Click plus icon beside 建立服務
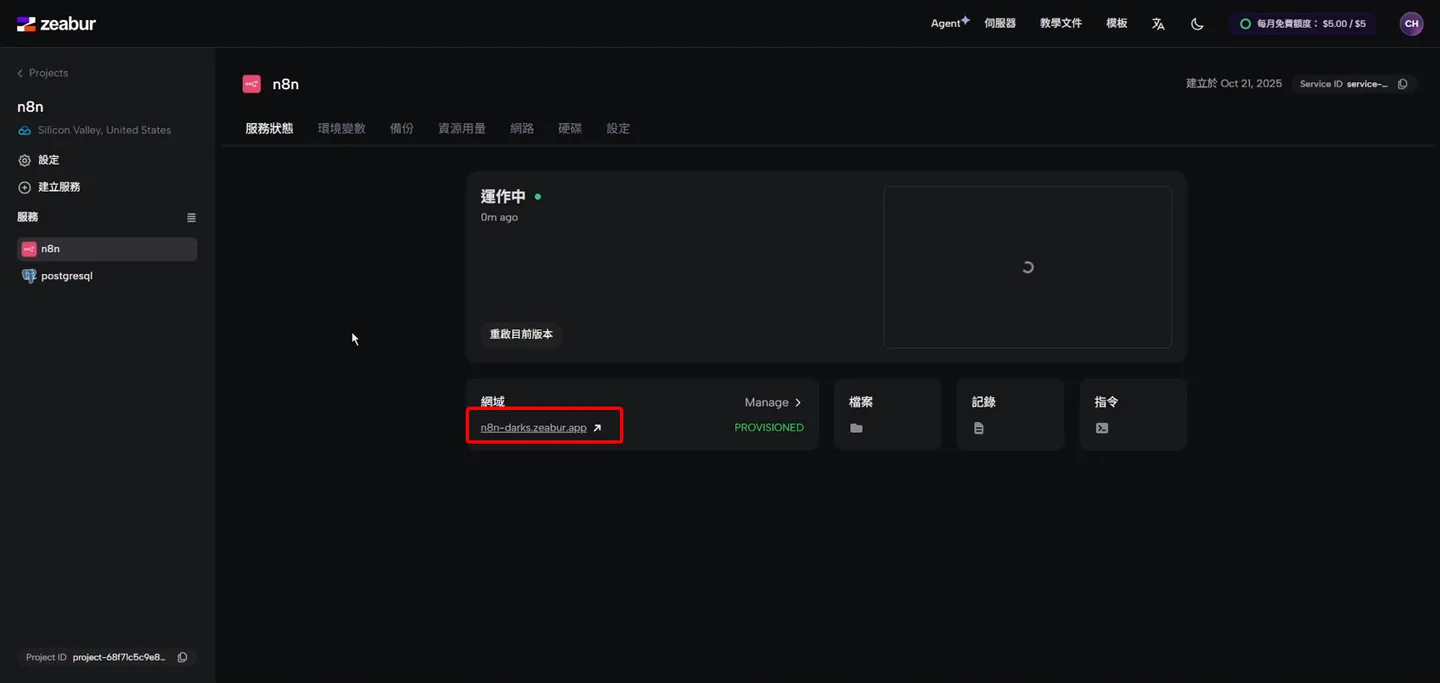 pos(24,187)
